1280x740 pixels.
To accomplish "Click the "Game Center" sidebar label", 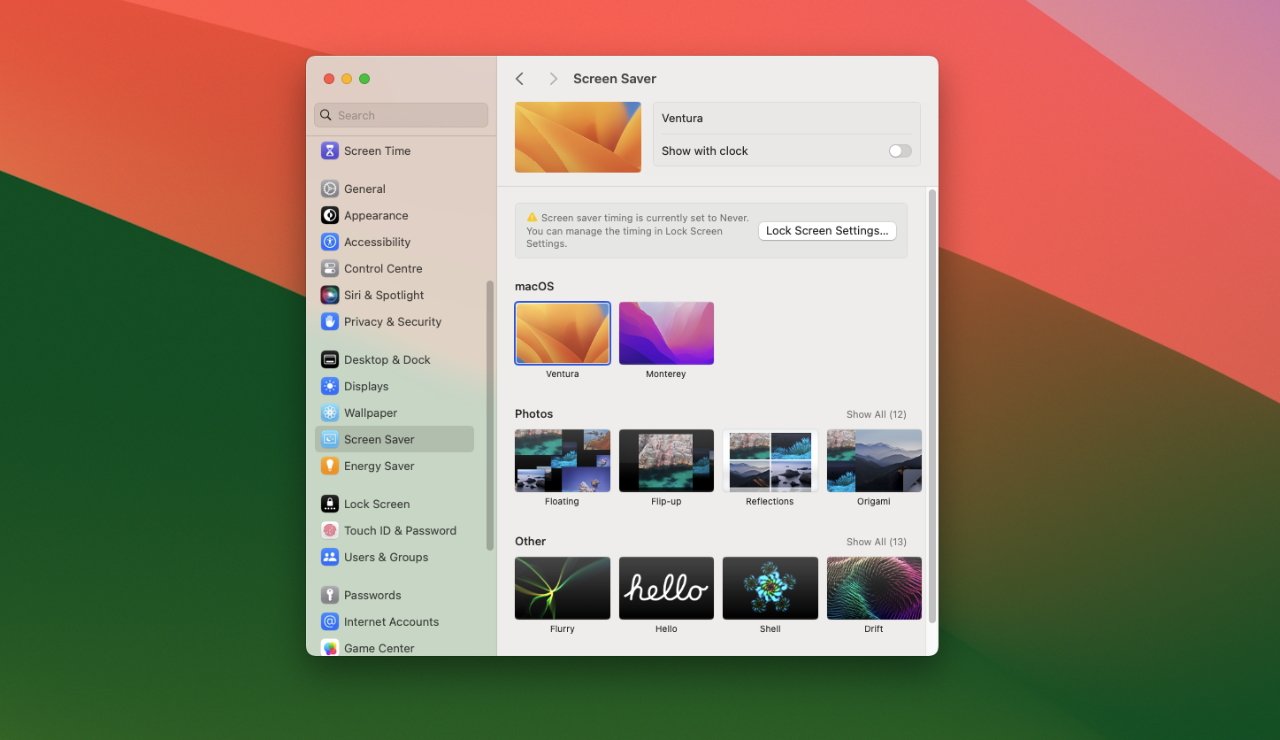I will (379, 648).
